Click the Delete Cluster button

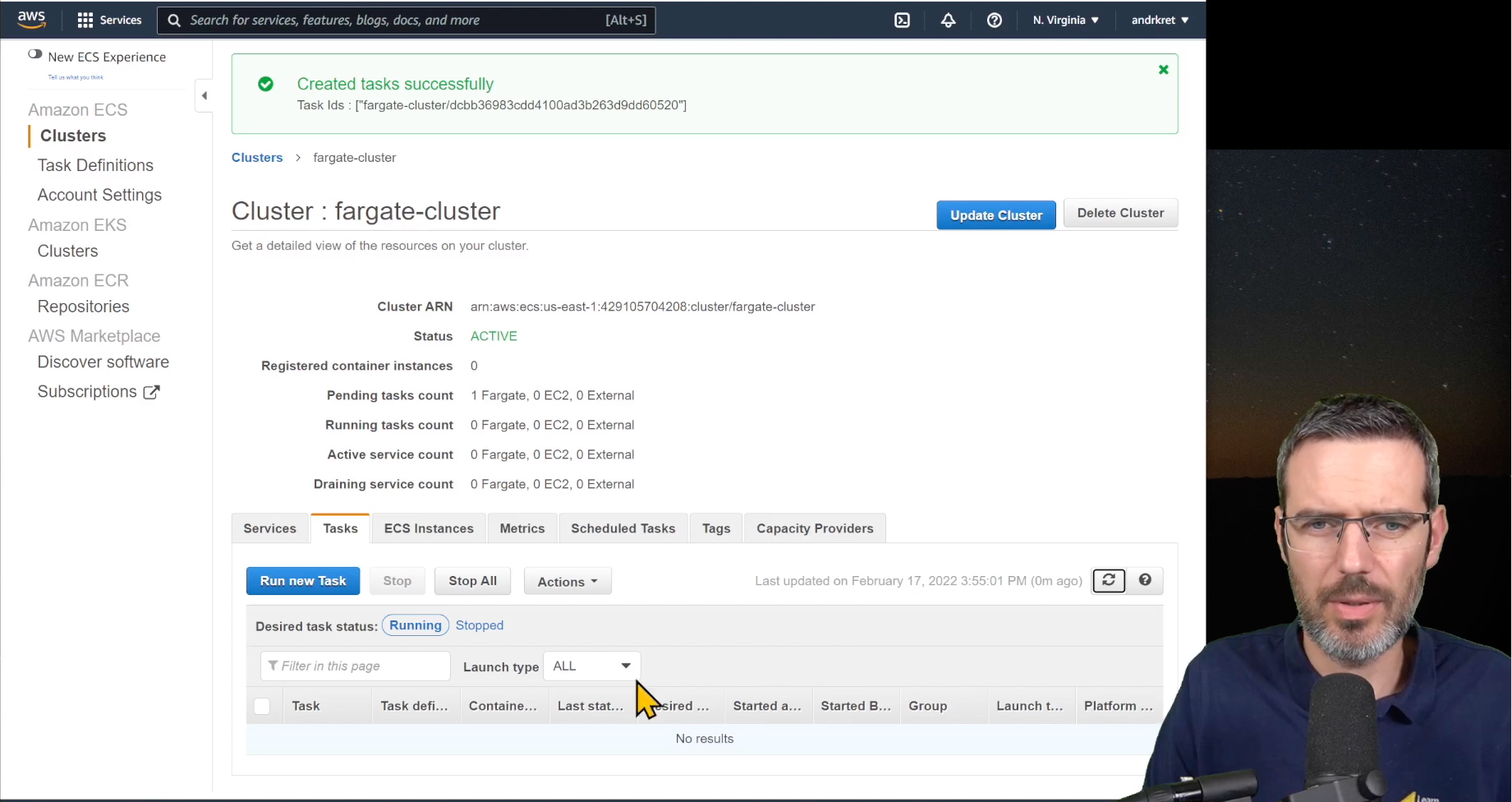pyautogui.click(x=1120, y=213)
